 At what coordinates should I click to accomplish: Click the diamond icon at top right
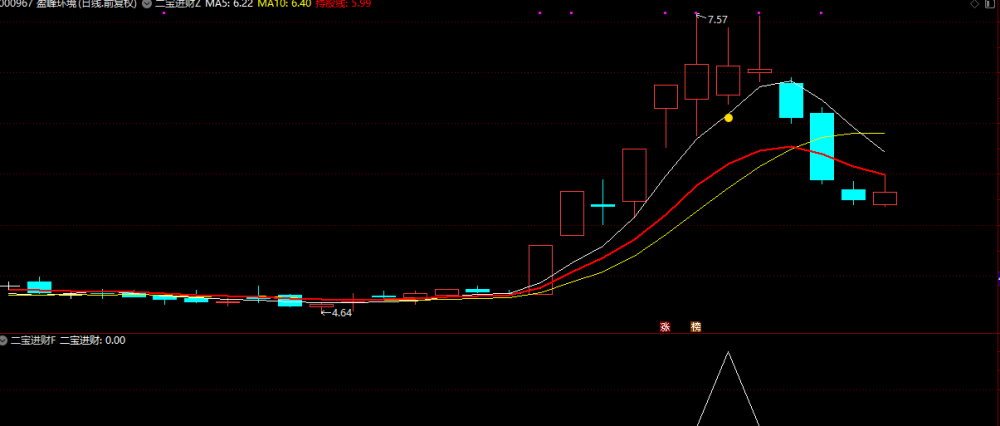[974, 4]
